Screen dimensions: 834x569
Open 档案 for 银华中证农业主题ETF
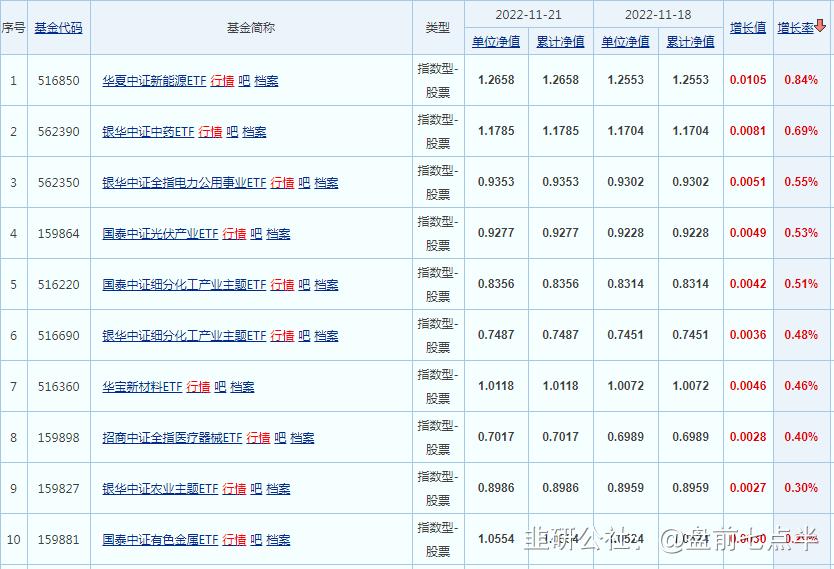tap(278, 489)
